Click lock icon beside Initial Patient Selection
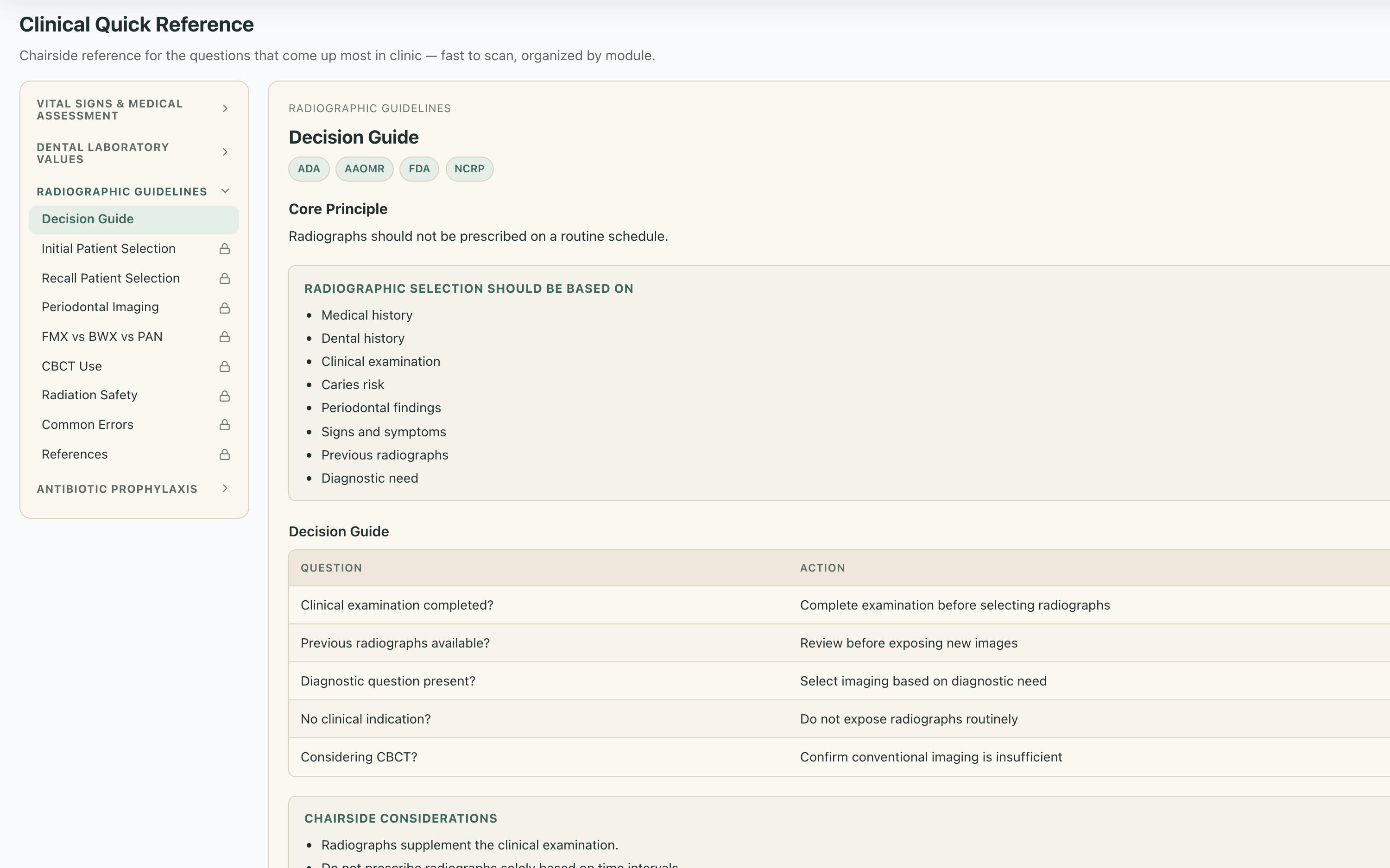 (x=225, y=249)
